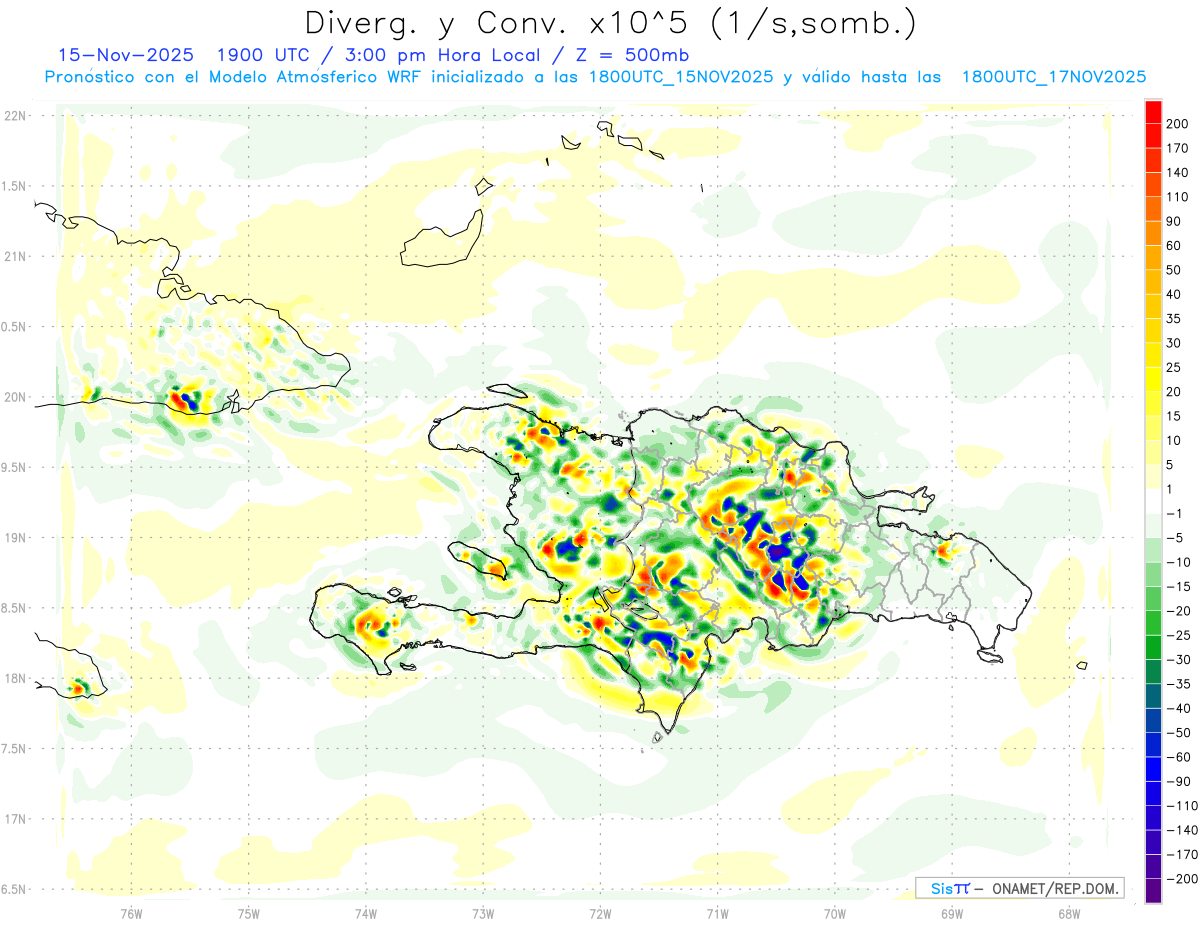Viewport: 1200px width, 927px height.
Task: Click the '22N' latitude label
Action: point(14,116)
